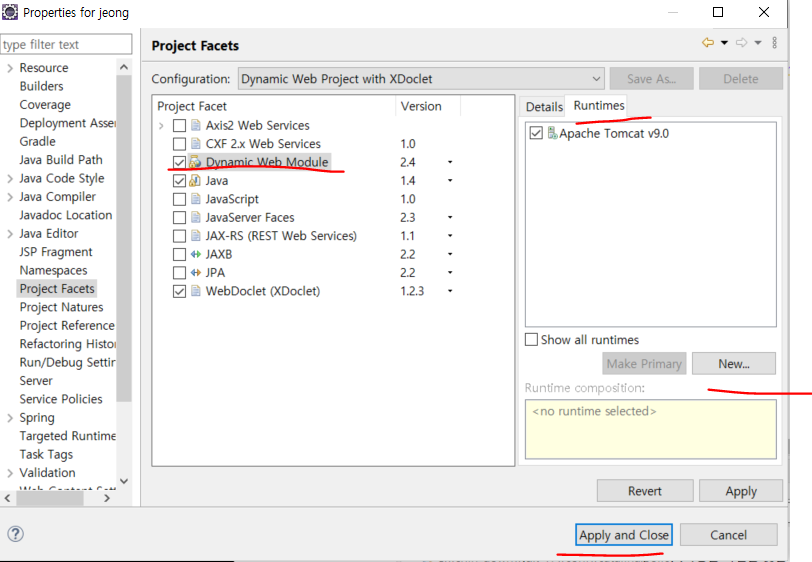Click the sidebar horizontal scrollbar
The width and height of the screenshot is (812, 562).
[50, 498]
